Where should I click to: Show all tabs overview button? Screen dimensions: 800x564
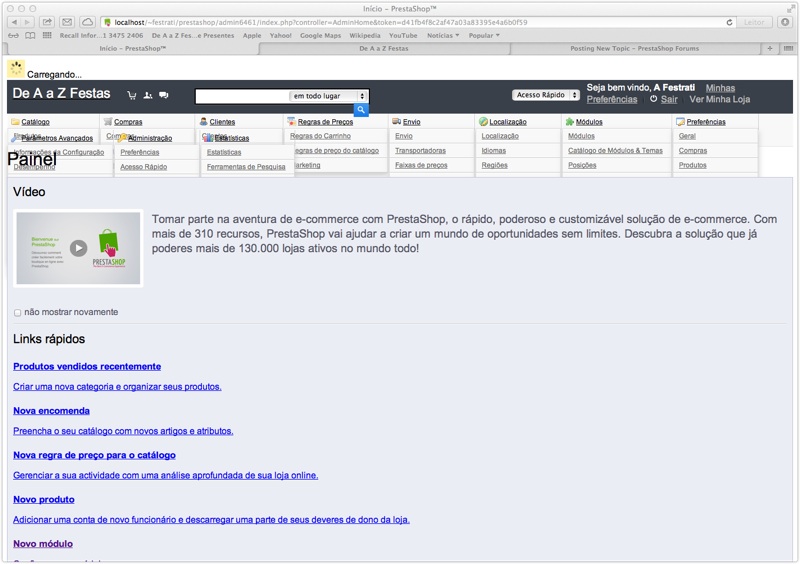coord(788,48)
